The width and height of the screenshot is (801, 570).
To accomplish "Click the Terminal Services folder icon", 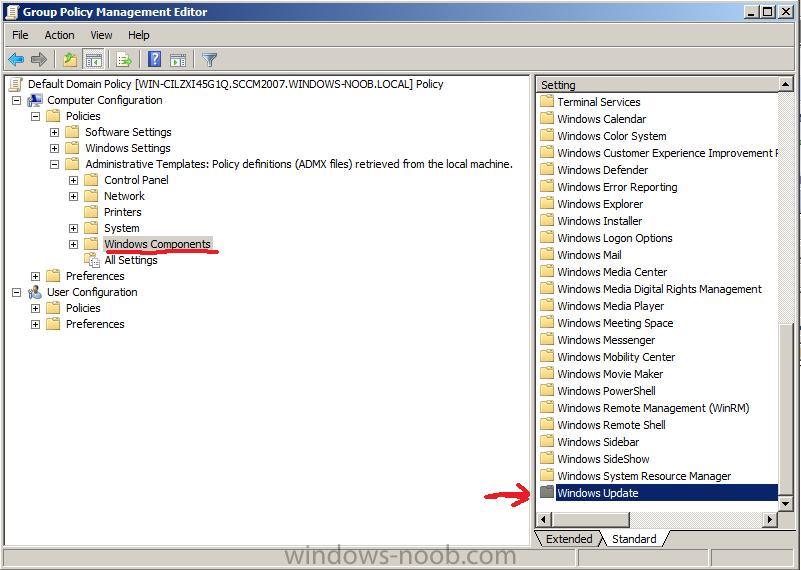I will pyautogui.click(x=547, y=102).
